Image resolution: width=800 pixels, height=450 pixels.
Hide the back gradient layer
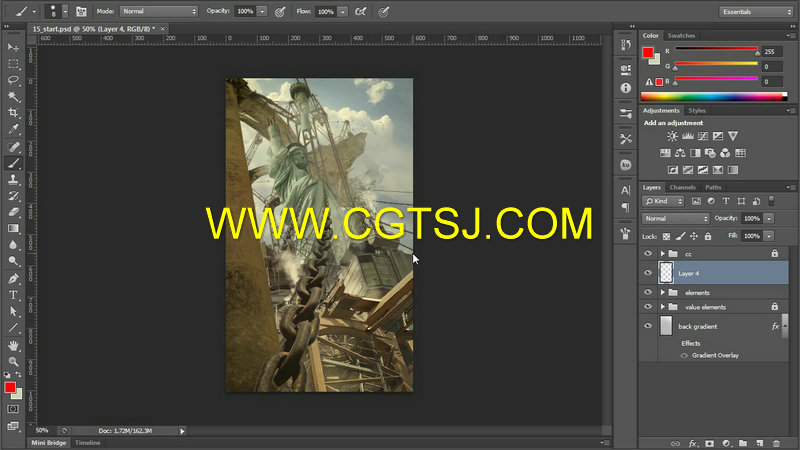point(648,326)
